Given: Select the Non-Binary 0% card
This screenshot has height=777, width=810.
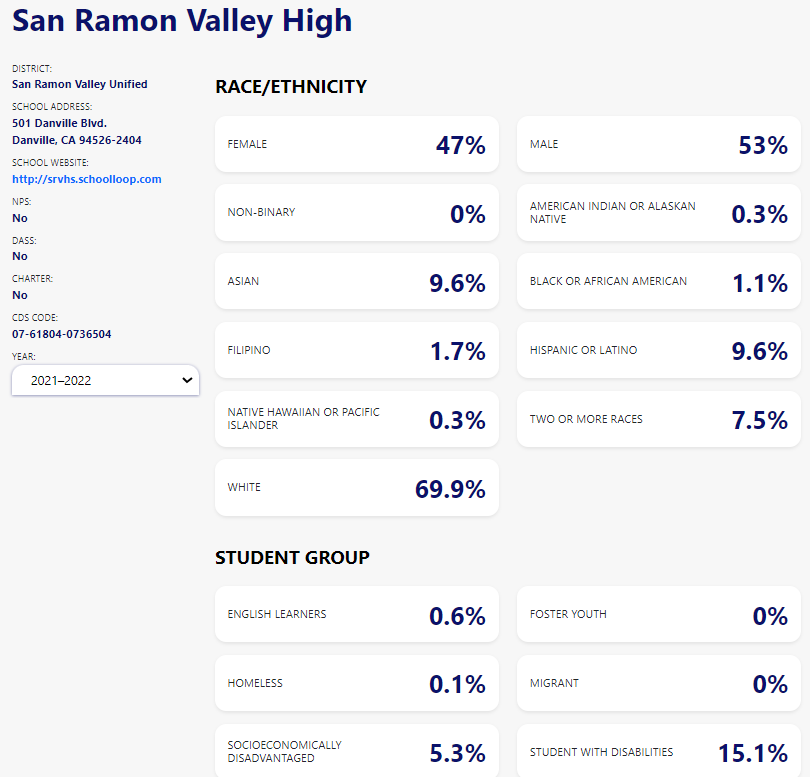Looking at the screenshot, I should (x=356, y=213).
